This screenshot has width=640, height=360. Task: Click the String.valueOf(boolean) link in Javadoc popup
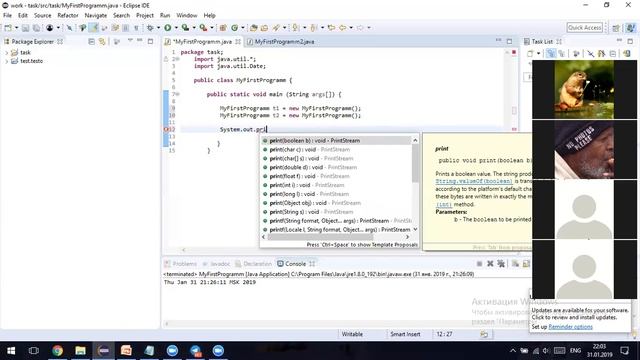point(473,181)
